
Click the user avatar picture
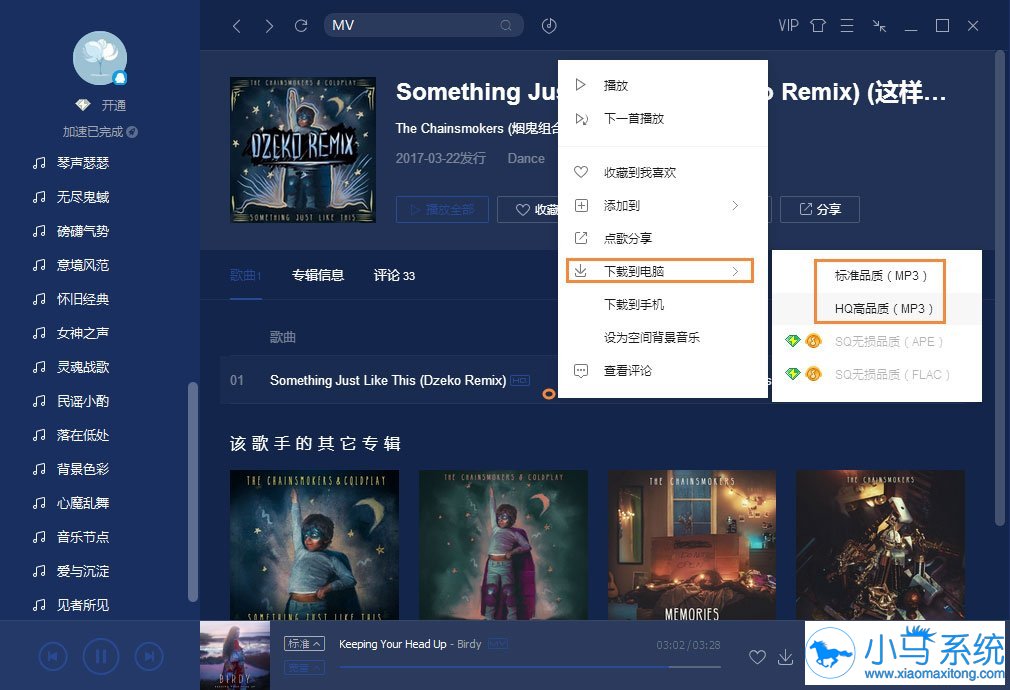[100, 58]
